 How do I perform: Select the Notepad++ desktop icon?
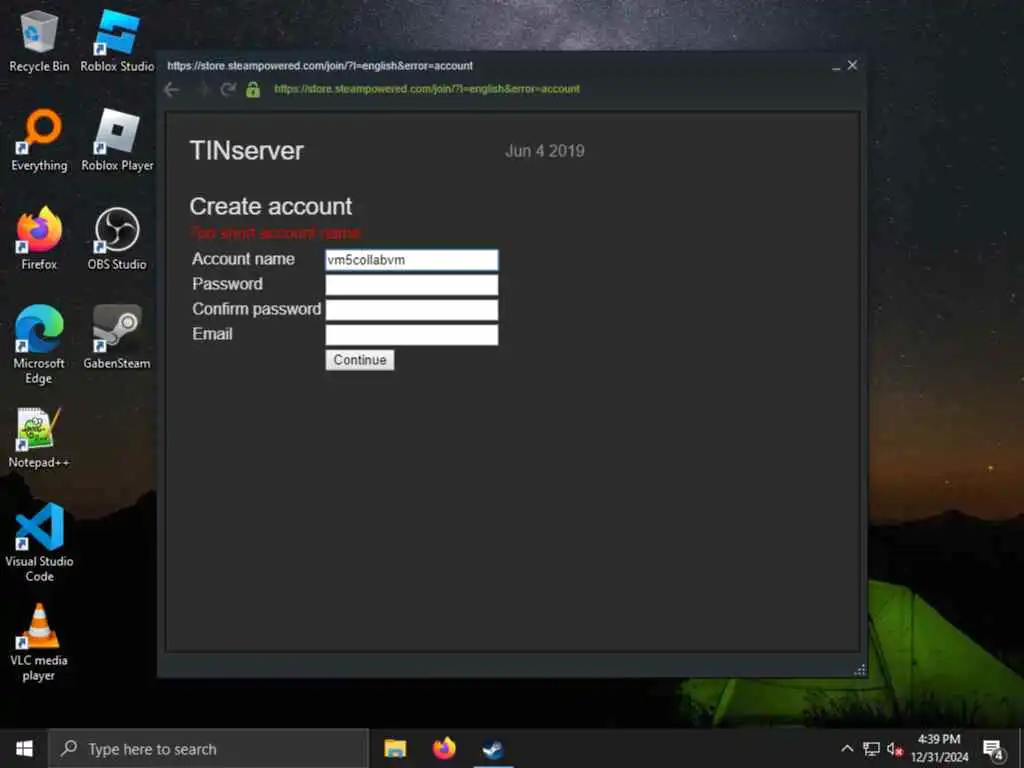(39, 438)
